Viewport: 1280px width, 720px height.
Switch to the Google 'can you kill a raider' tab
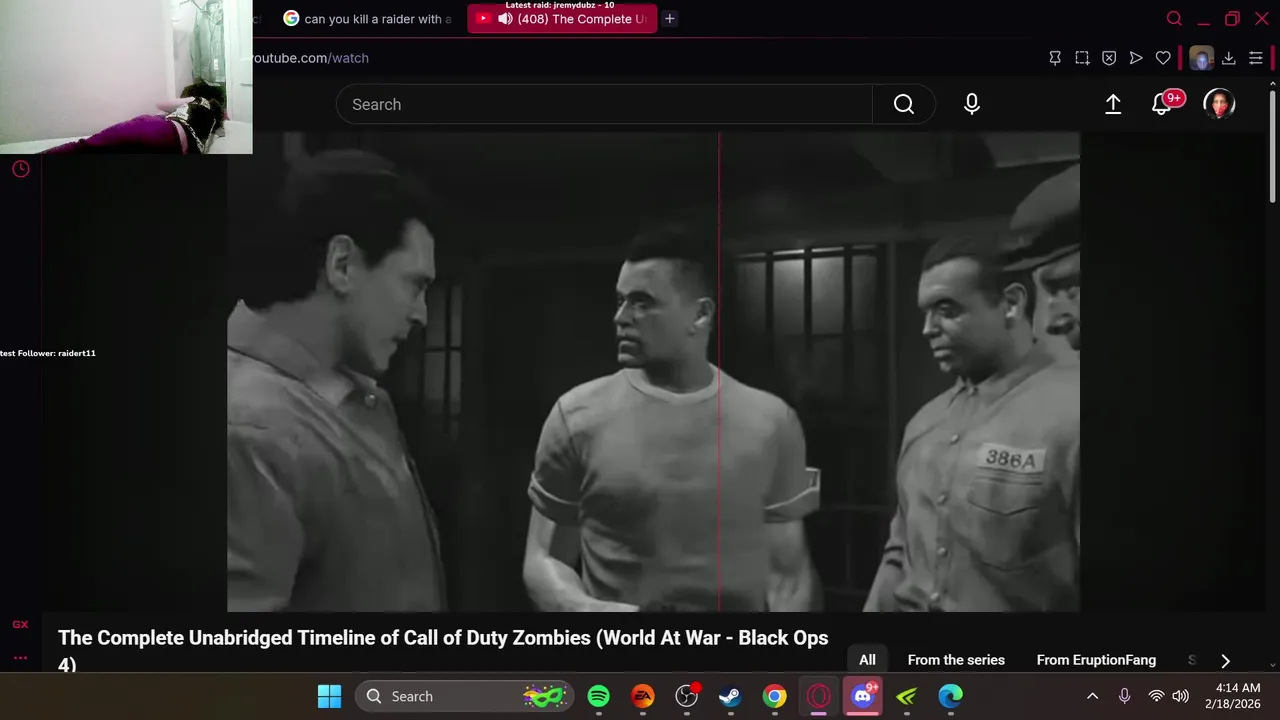366,19
